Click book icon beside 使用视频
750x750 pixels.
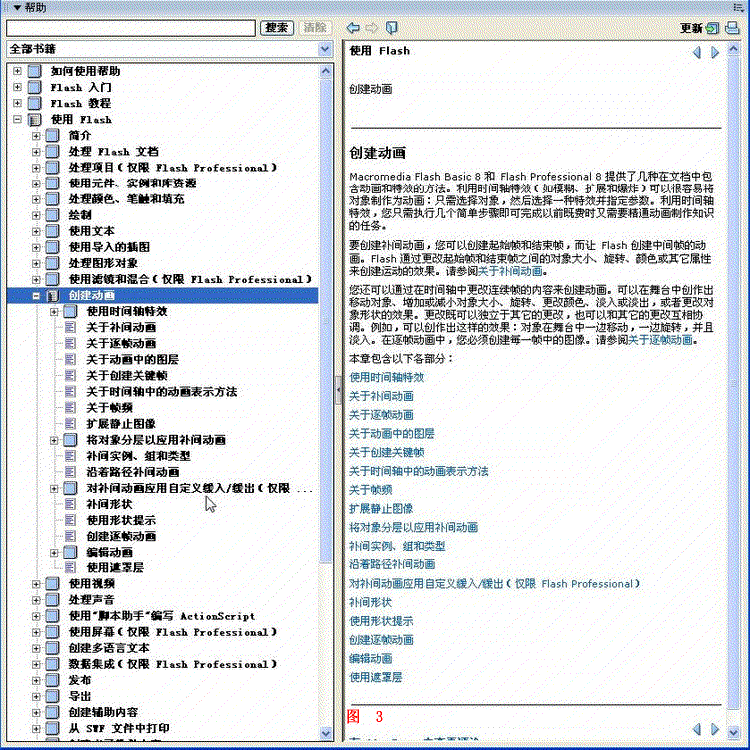[53, 584]
